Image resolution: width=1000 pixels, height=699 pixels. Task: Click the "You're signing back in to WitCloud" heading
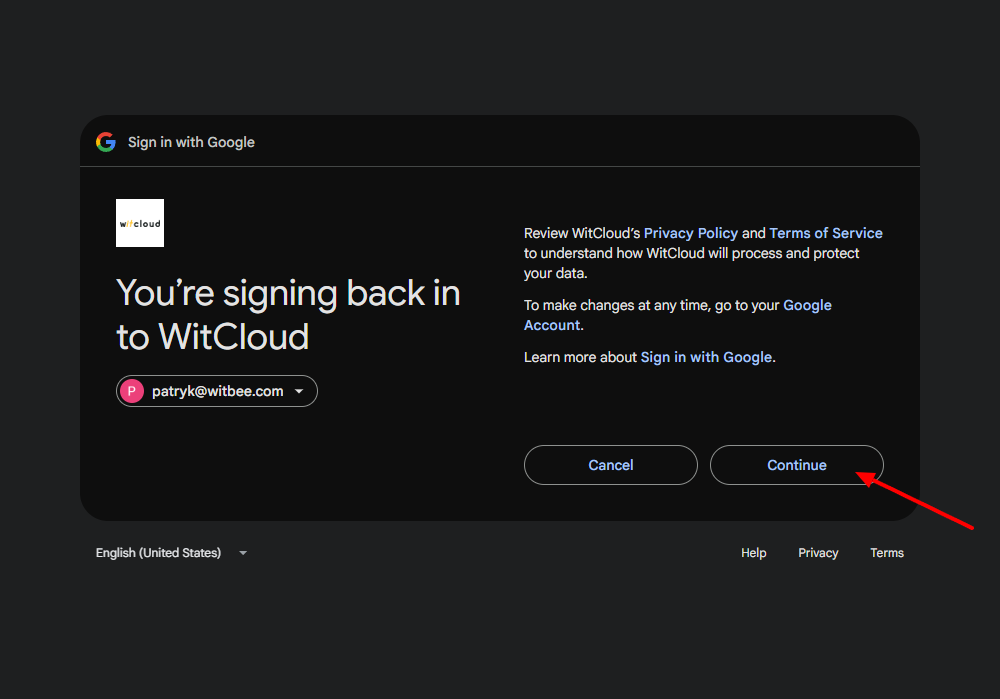pyautogui.click(x=288, y=314)
